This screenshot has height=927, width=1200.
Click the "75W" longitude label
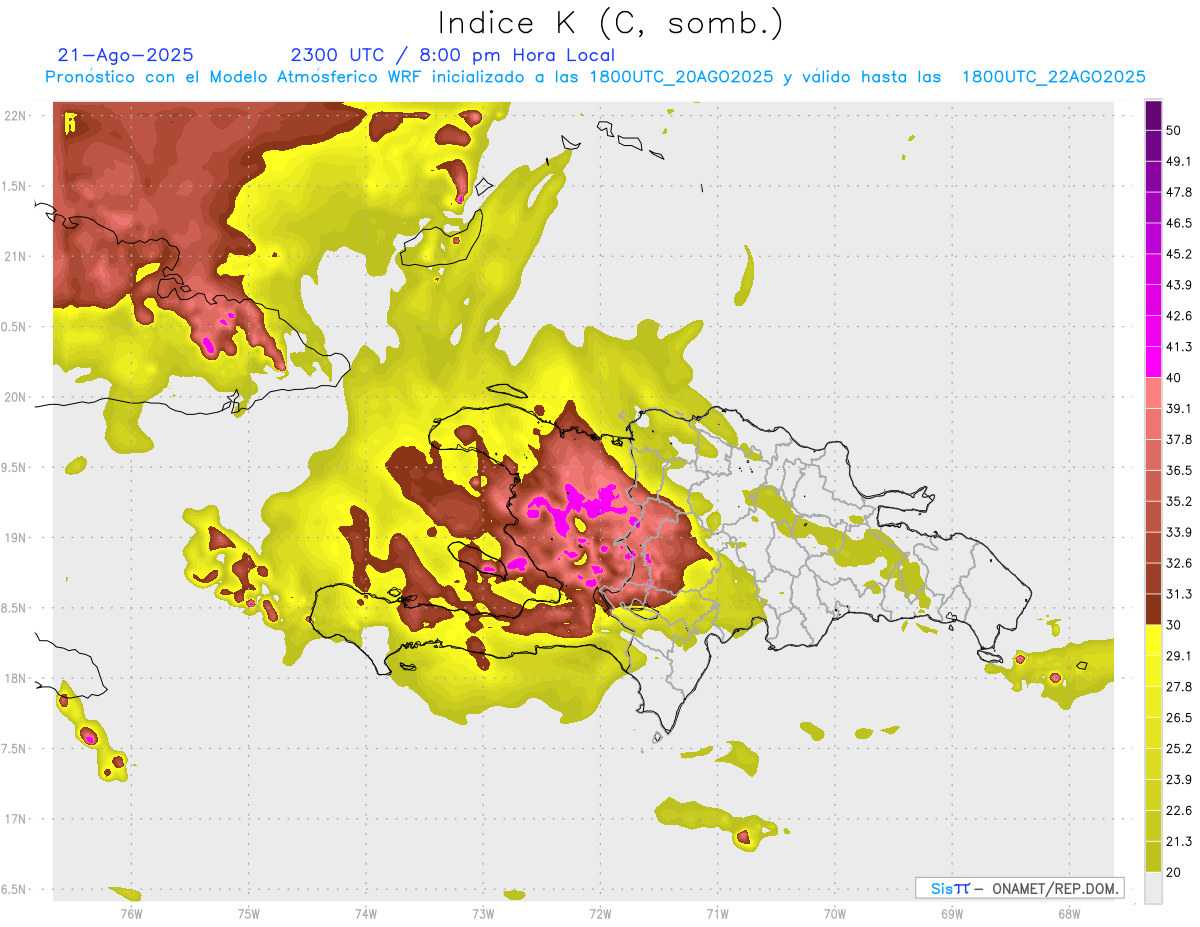tap(249, 913)
